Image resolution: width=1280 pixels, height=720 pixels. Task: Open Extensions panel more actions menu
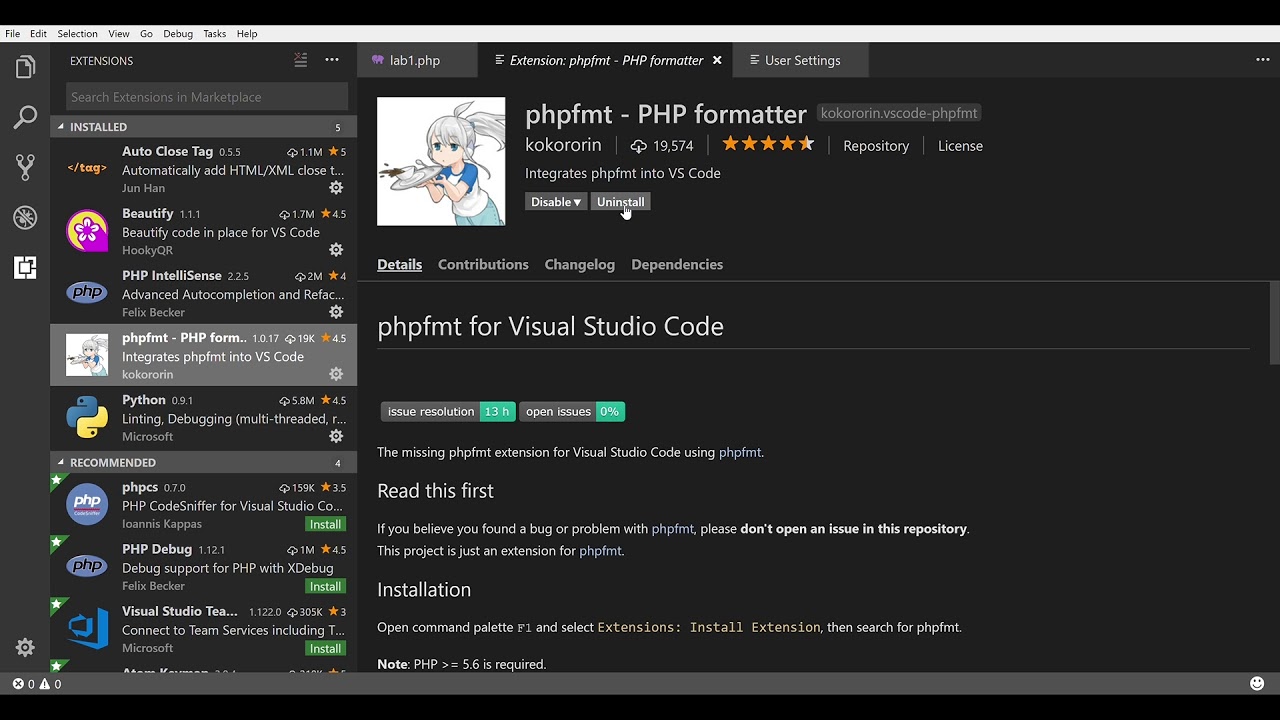tap(332, 60)
